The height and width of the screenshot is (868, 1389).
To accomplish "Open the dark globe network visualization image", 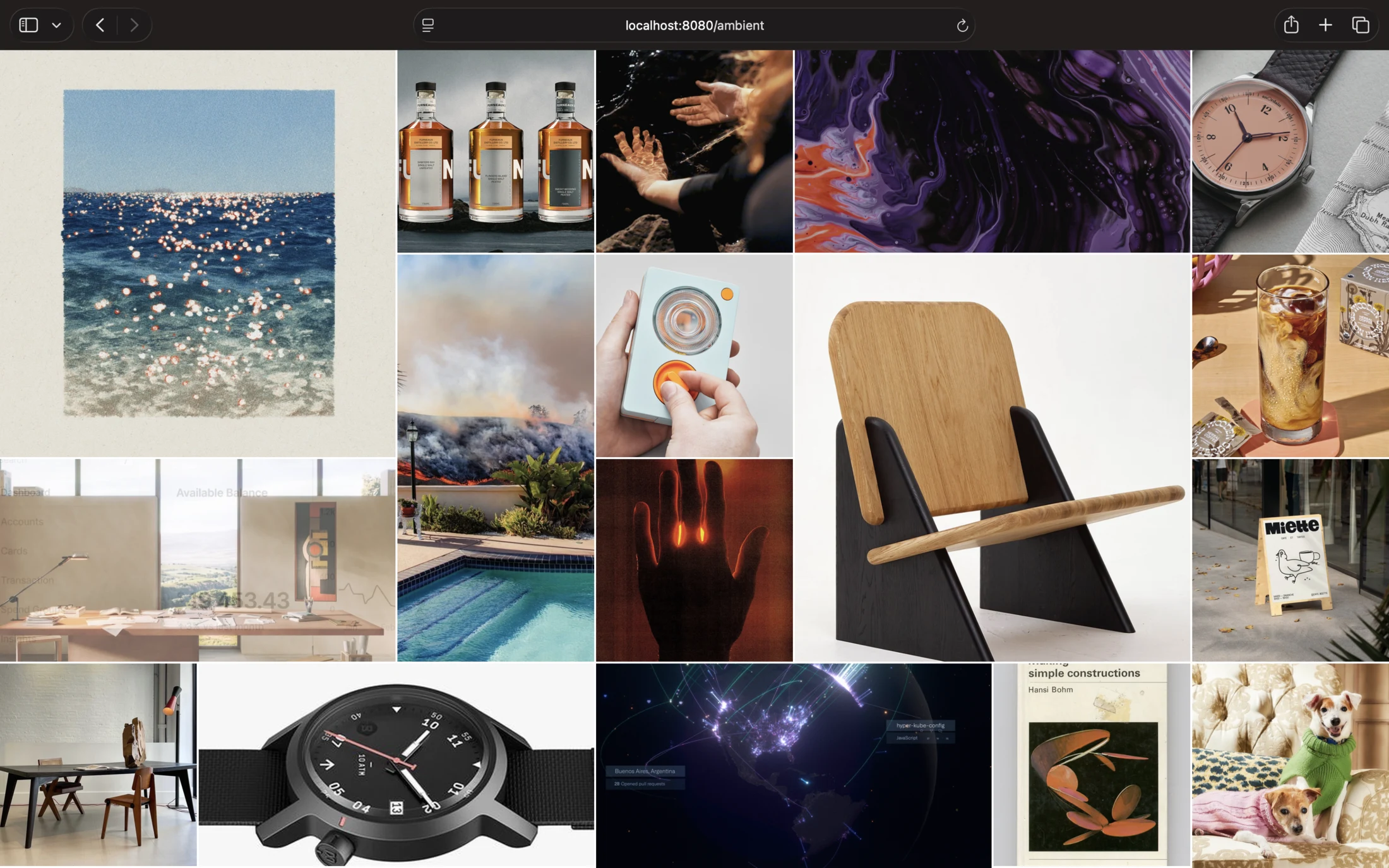I will pos(794,765).
